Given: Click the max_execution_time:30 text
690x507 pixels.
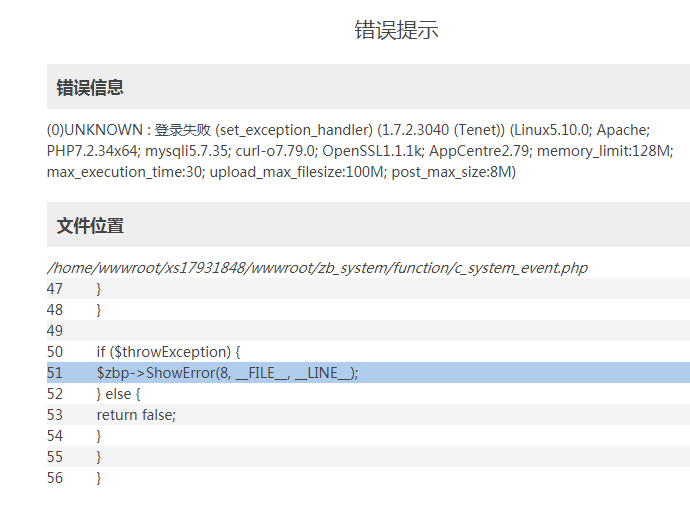Looking at the screenshot, I should coord(124,172).
